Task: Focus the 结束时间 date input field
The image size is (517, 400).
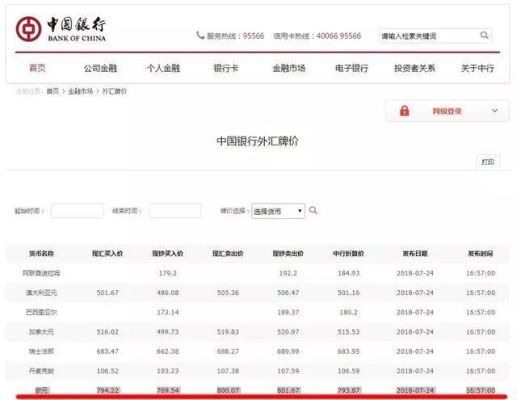Action: [175, 211]
